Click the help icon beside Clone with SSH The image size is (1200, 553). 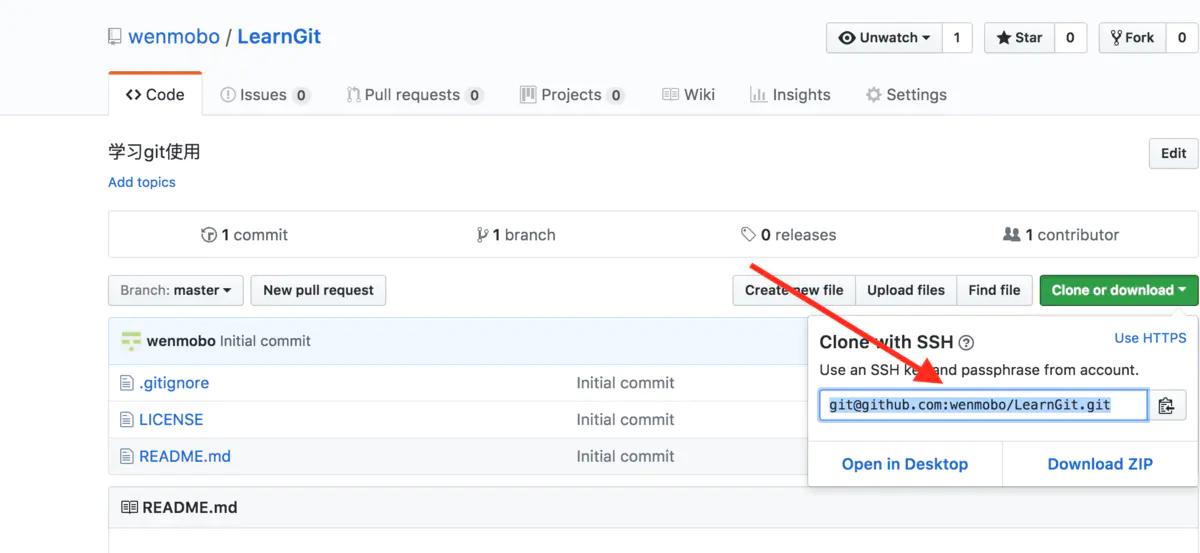pyautogui.click(x=966, y=343)
